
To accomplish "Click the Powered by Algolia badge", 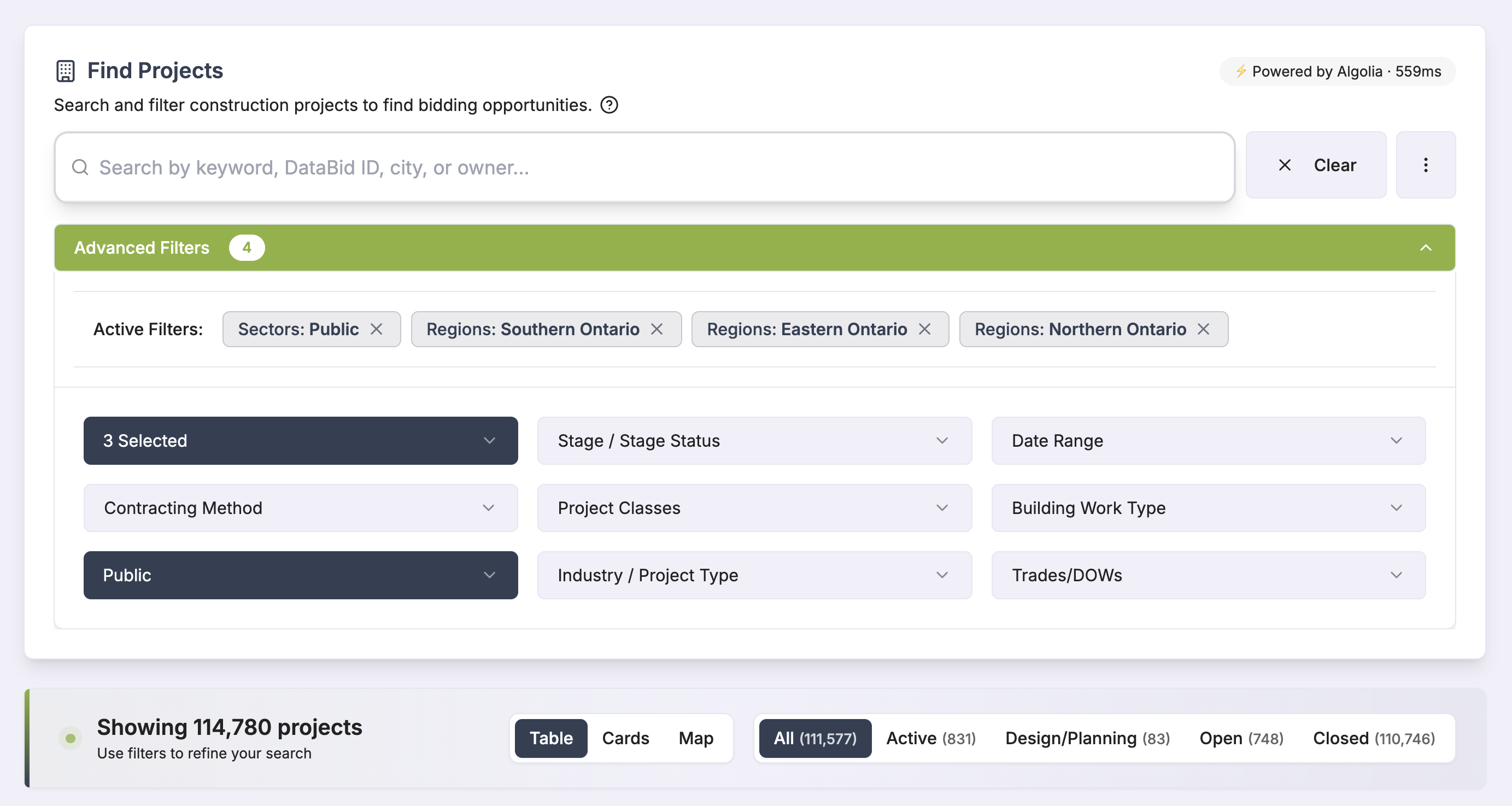I will point(1337,72).
